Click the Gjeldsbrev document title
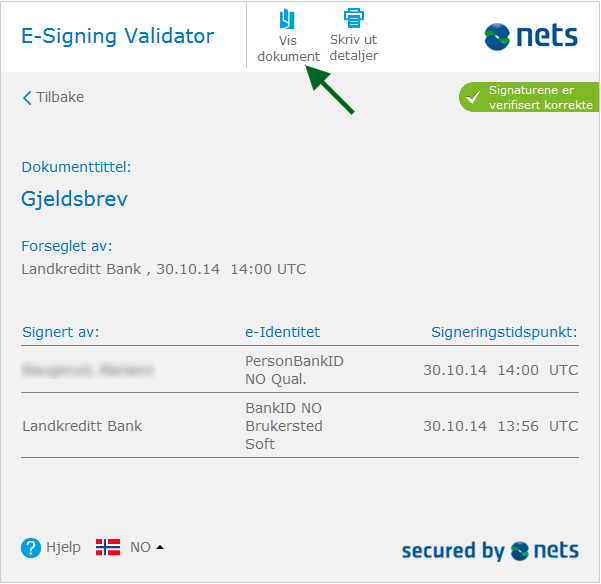 (x=74, y=199)
